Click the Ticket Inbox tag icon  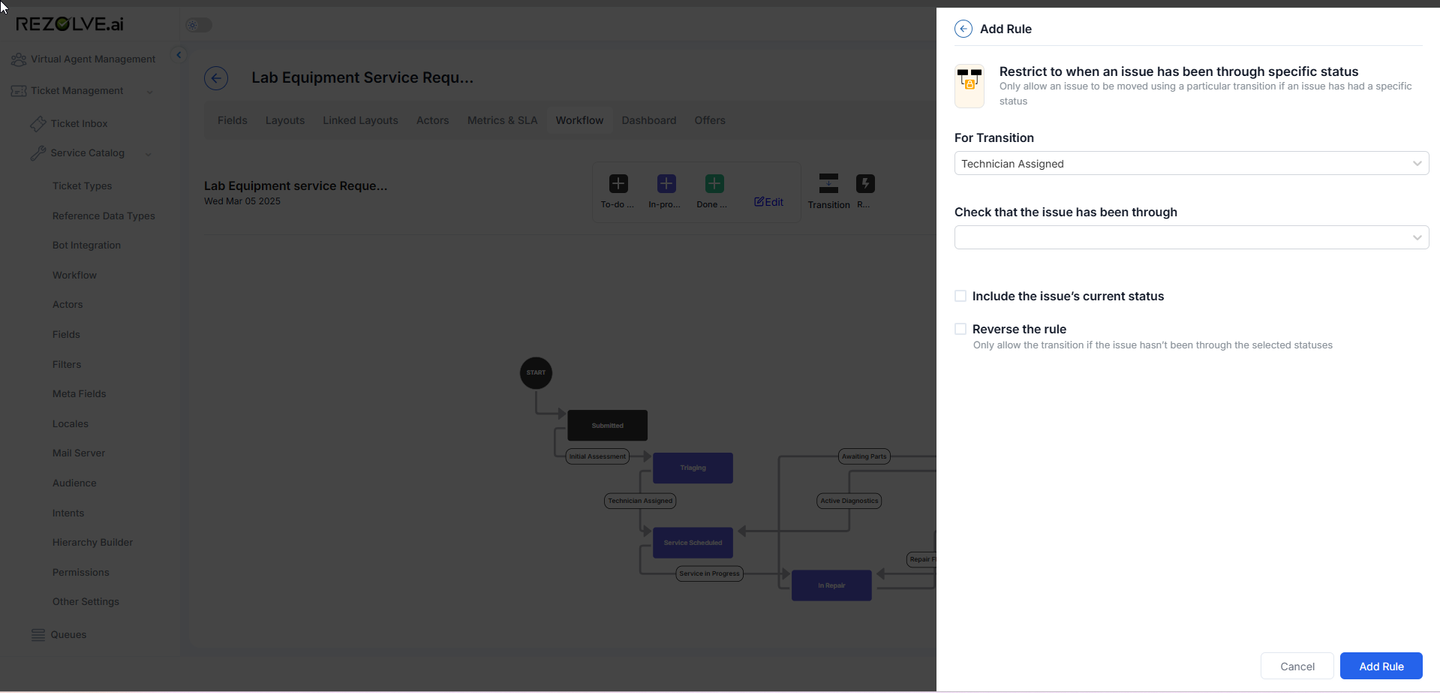38,124
